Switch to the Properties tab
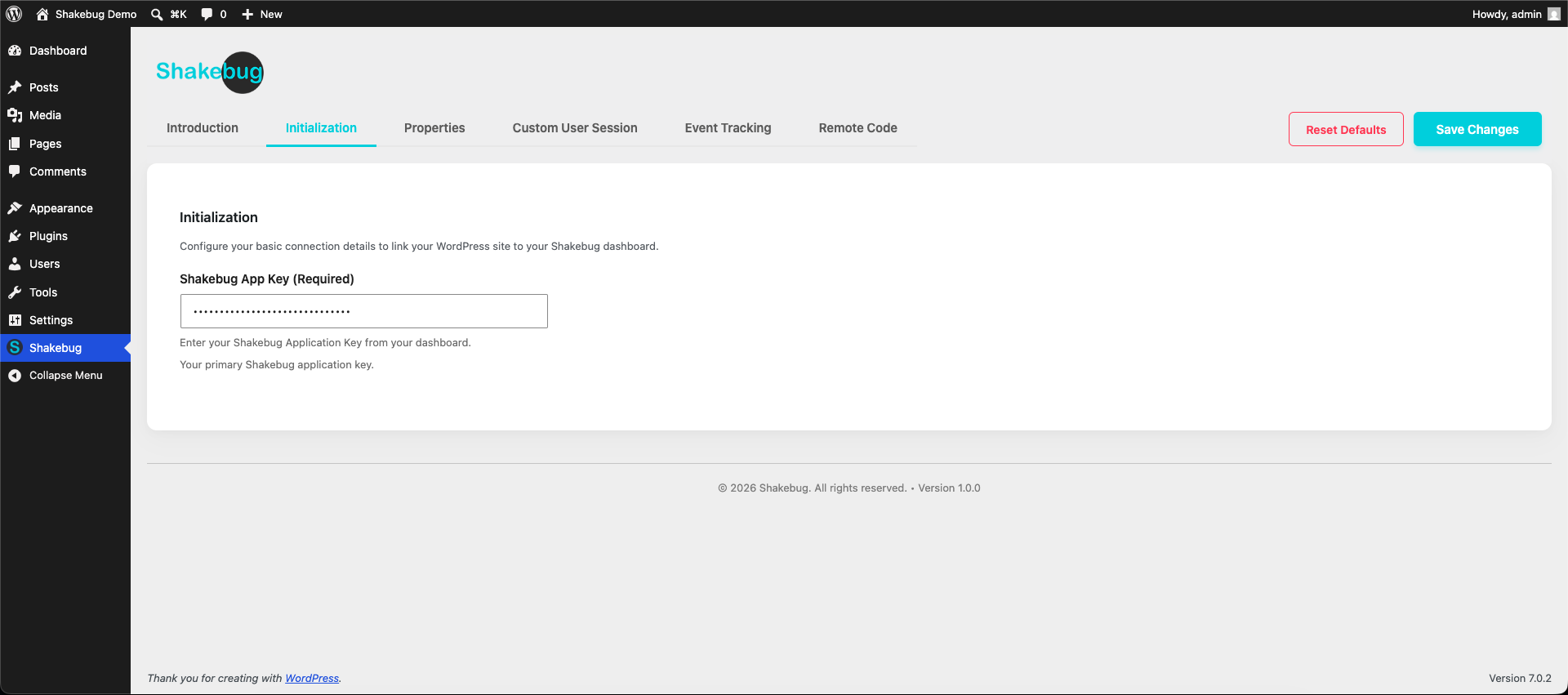Screen dimensions: 1568x695 [434, 128]
